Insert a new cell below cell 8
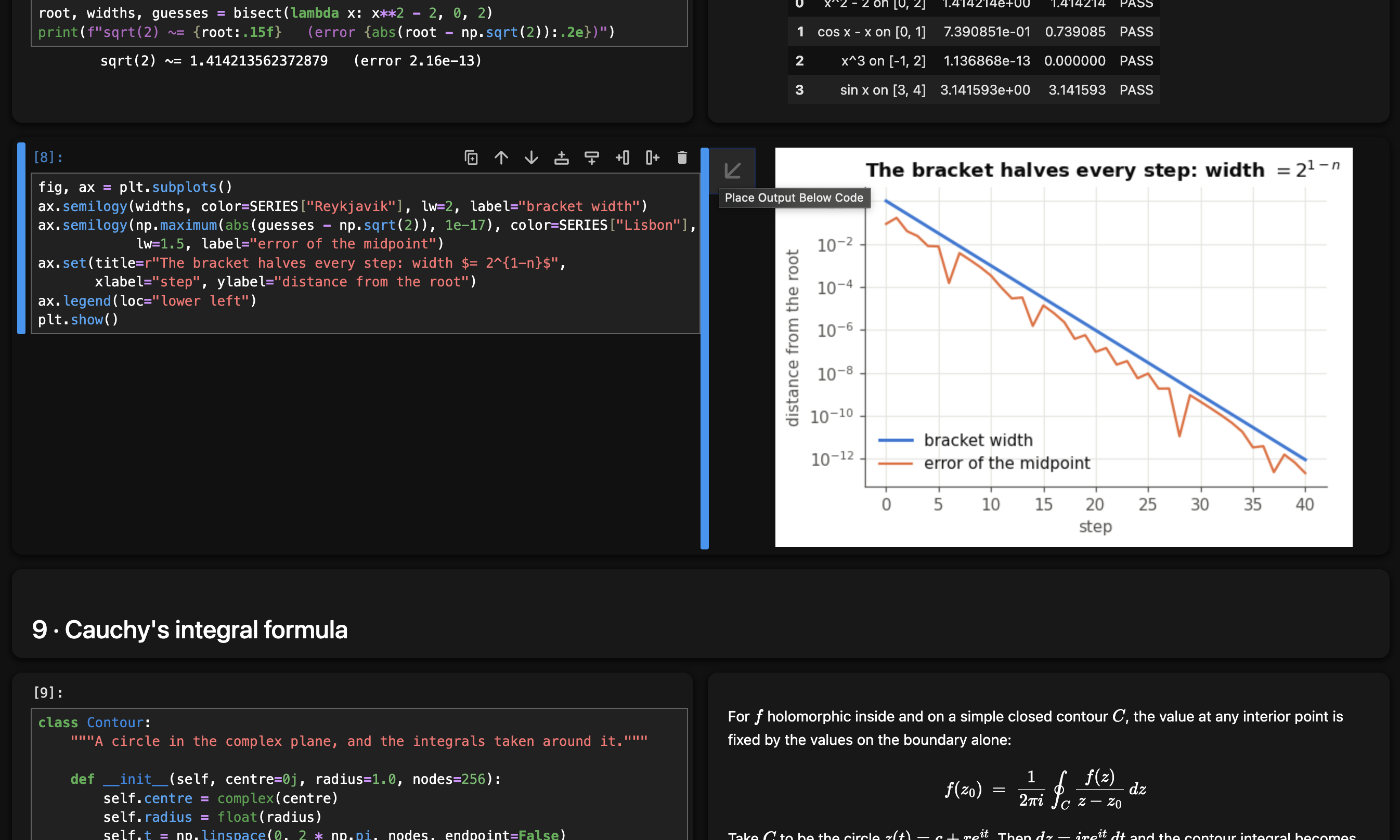The image size is (1400, 840). click(592, 157)
